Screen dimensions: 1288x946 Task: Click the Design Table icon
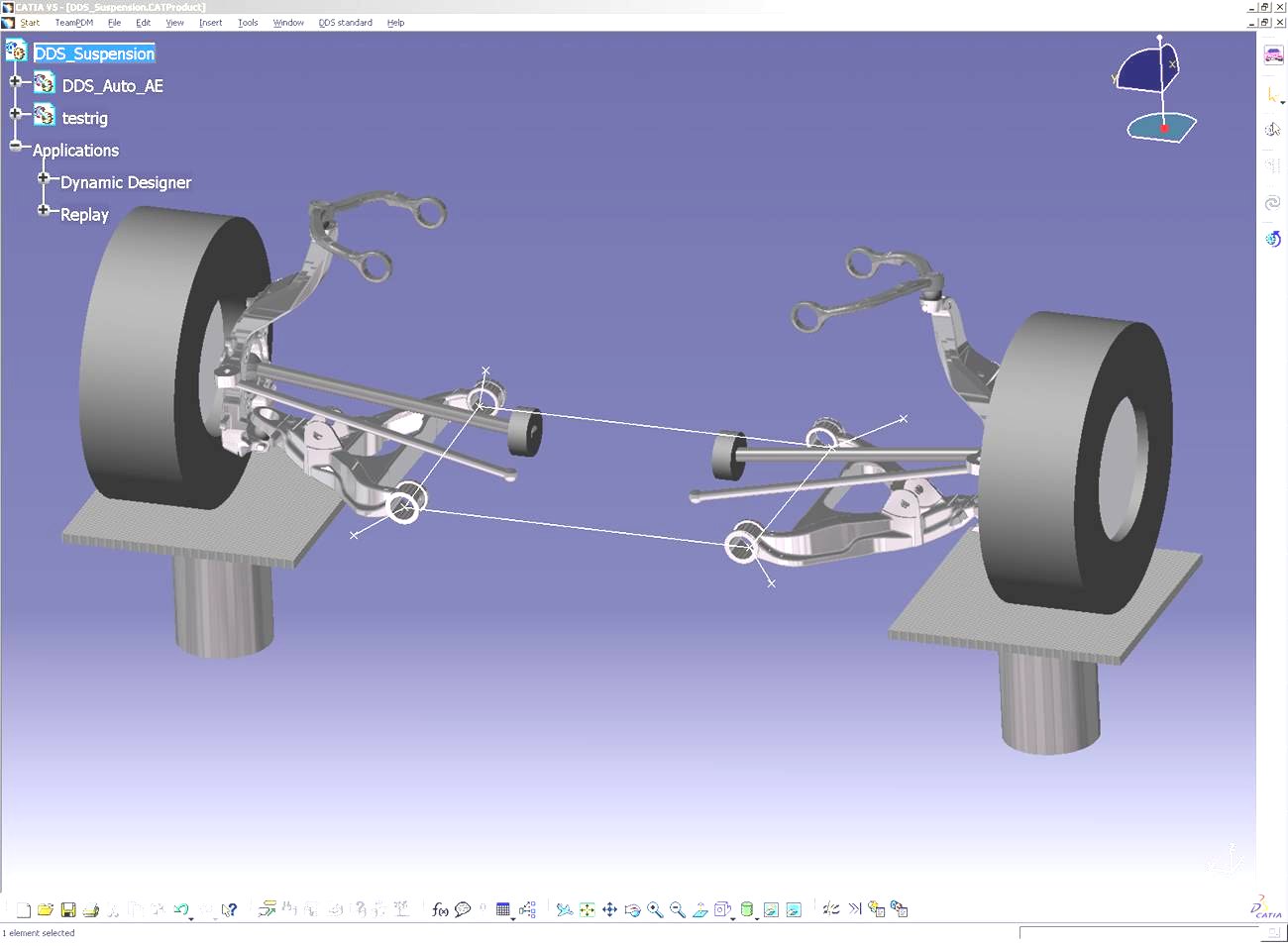click(502, 909)
